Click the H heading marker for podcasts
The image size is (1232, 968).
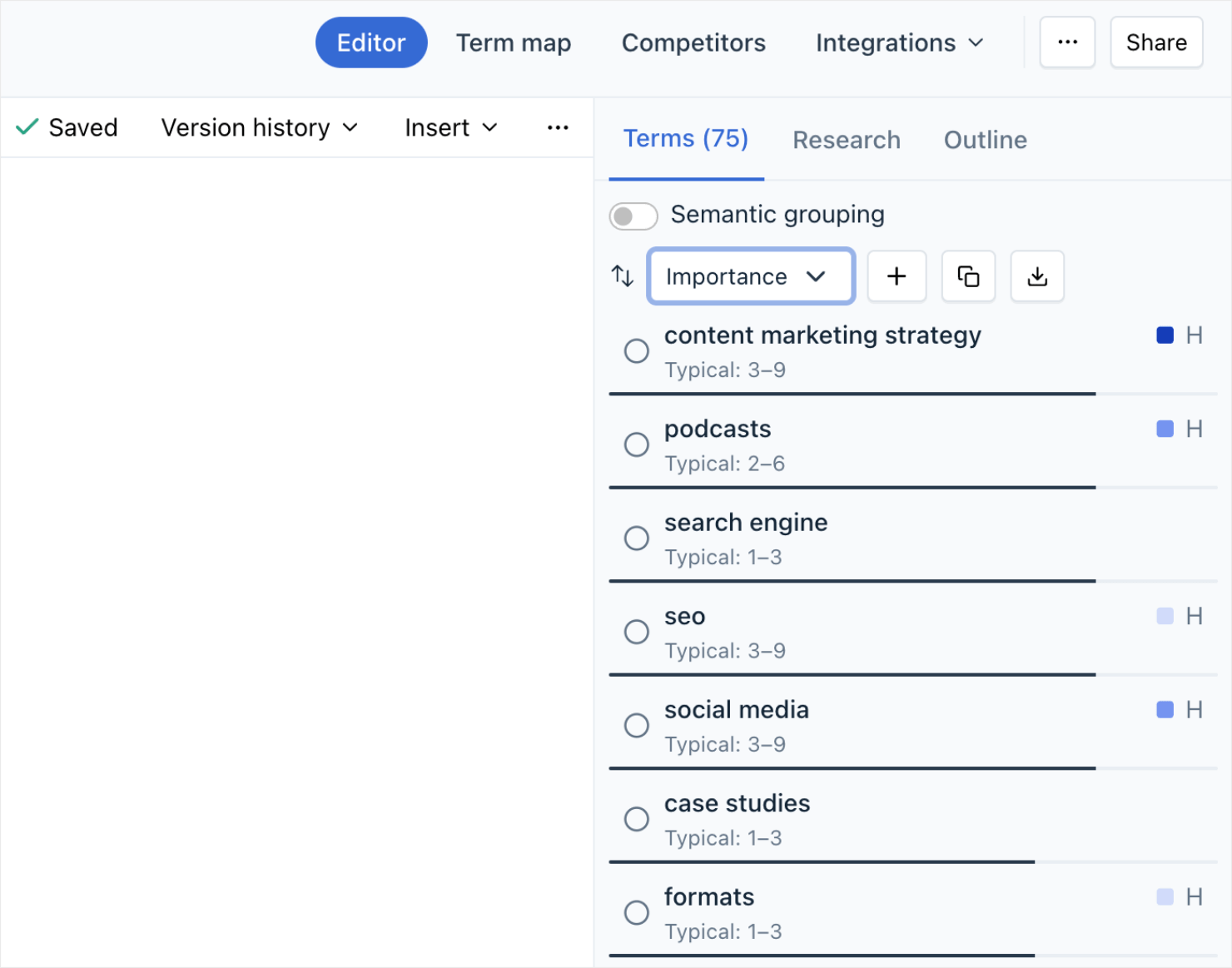[x=1194, y=429]
